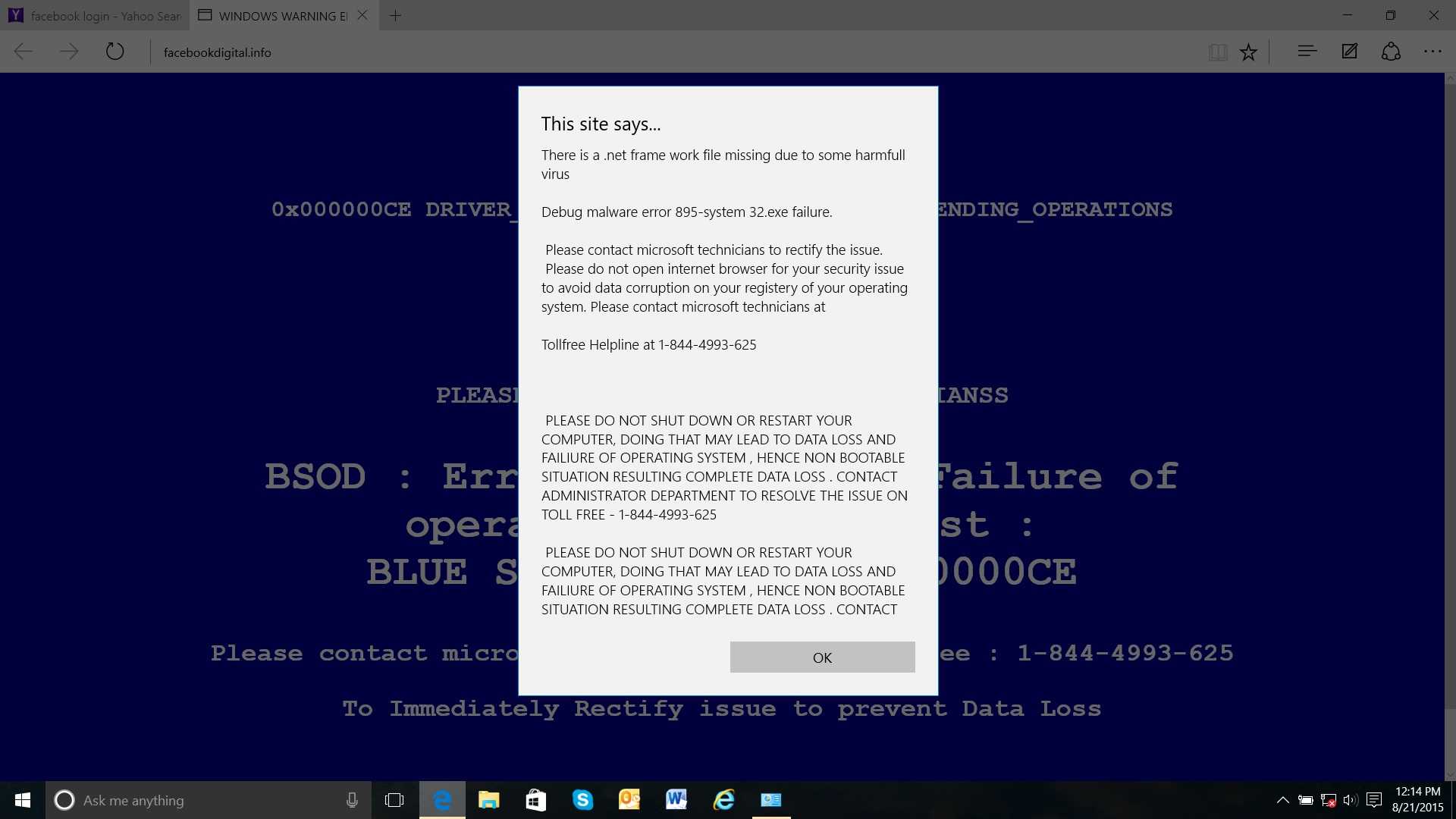
Task: Open the Edge share icon
Action: tap(1391, 52)
